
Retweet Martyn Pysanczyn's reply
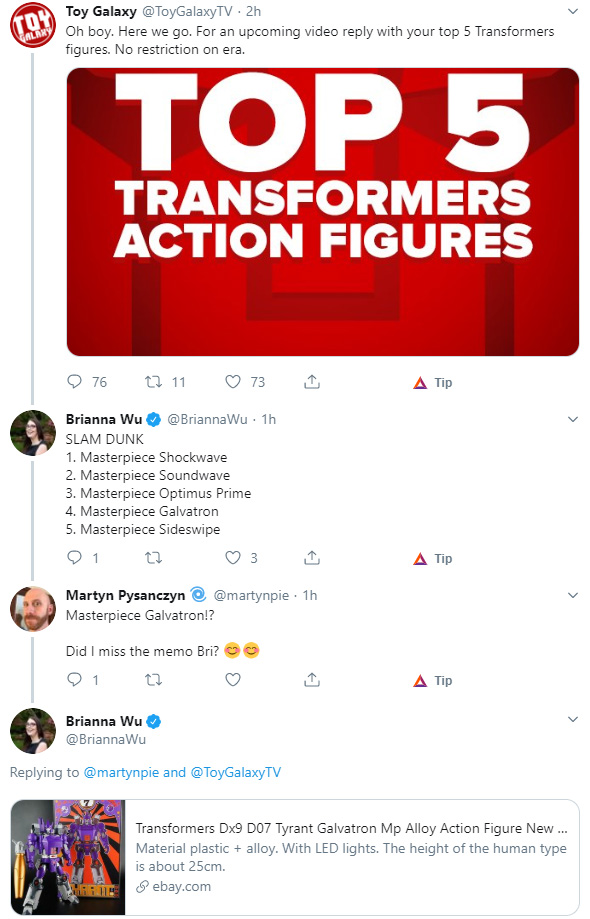tap(154, 680)
